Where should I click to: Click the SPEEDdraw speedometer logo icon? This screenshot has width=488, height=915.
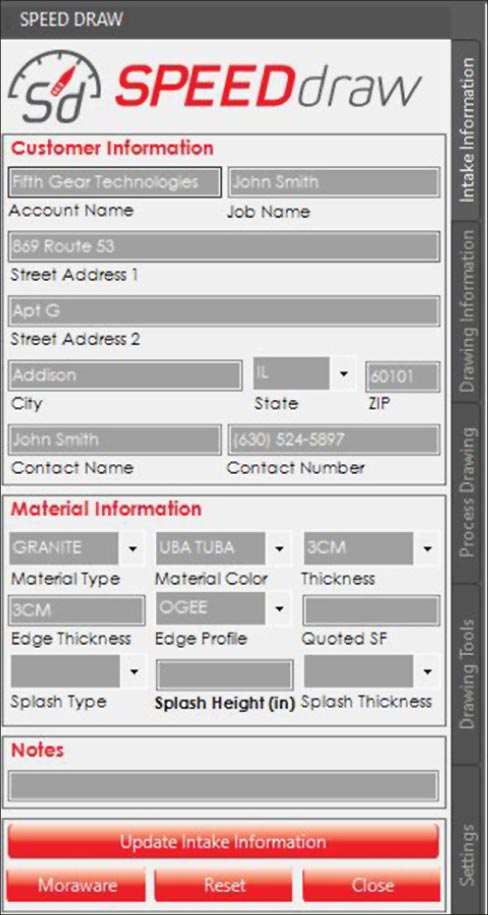point(54,87)
